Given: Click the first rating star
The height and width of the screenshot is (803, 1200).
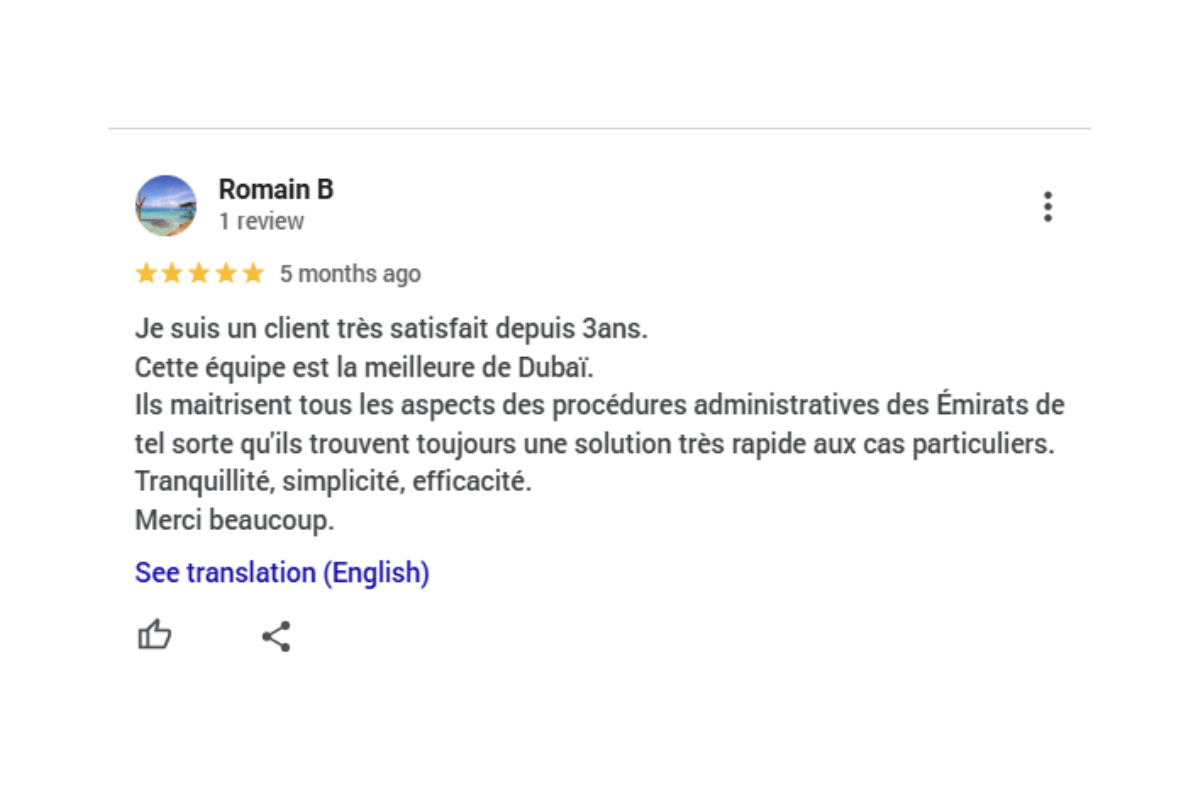Looking at the screenshot, I should click(x=146, y=273).
